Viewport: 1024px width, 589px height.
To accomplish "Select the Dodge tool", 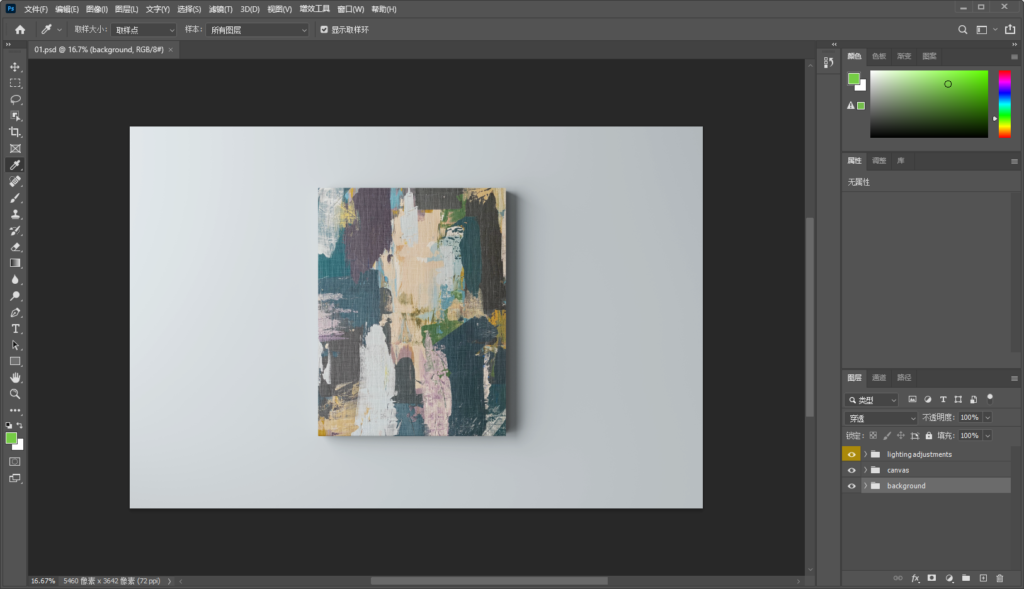I will 15,296.
